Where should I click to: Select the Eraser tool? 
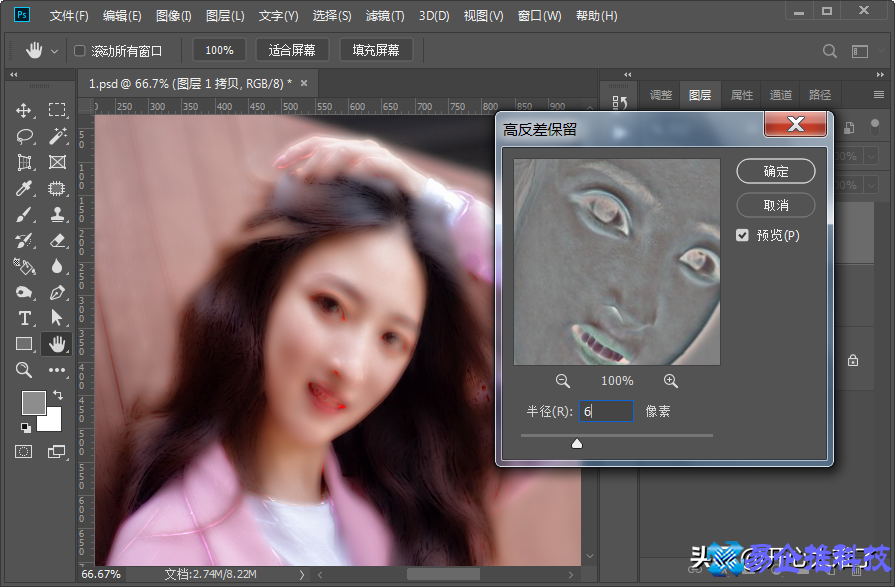(x=57, y=240)
